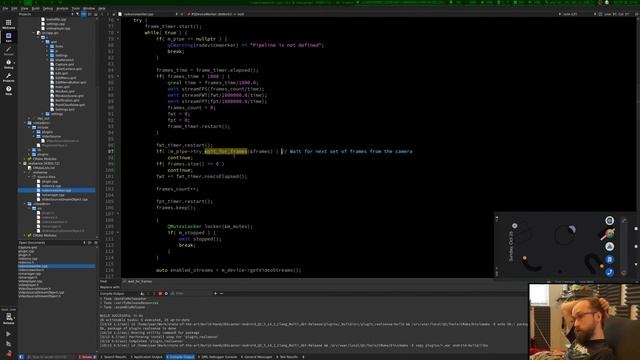Expand the CMake Modules node above CMakeLists.txt
This screenshot has height=360, width=640.
pyautogui.click(x=25, y=159)
